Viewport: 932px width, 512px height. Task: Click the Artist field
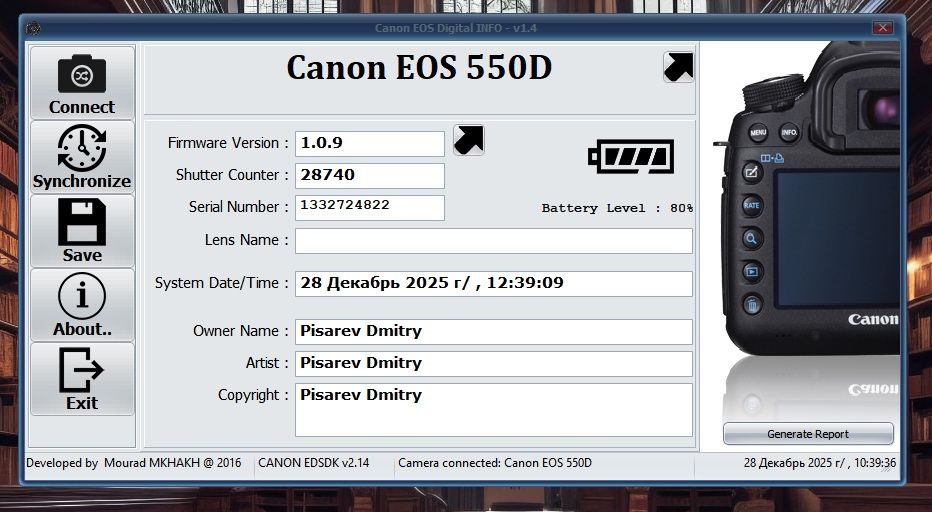[494, 363]
